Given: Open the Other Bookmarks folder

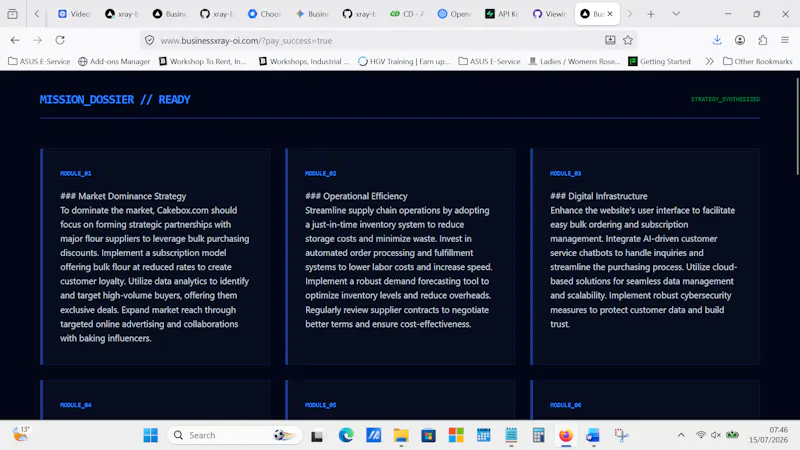Looking at the screenshot, I should tap(758, 61).
